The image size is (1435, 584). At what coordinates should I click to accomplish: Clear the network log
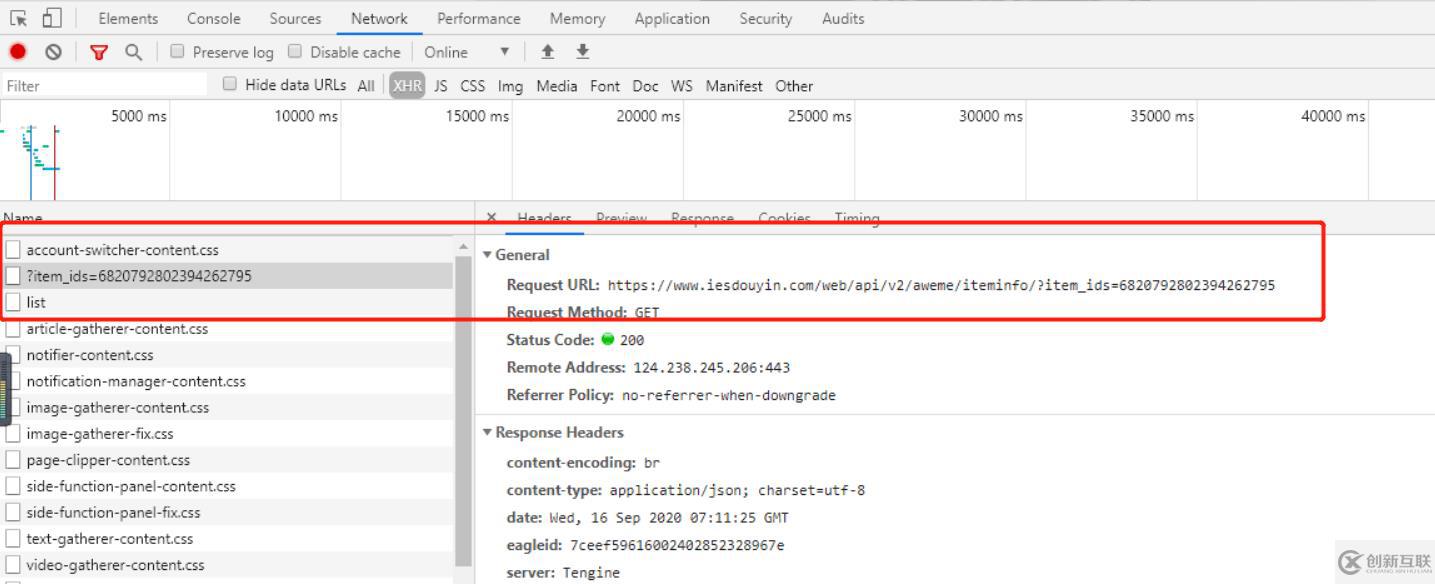point(53,52)
